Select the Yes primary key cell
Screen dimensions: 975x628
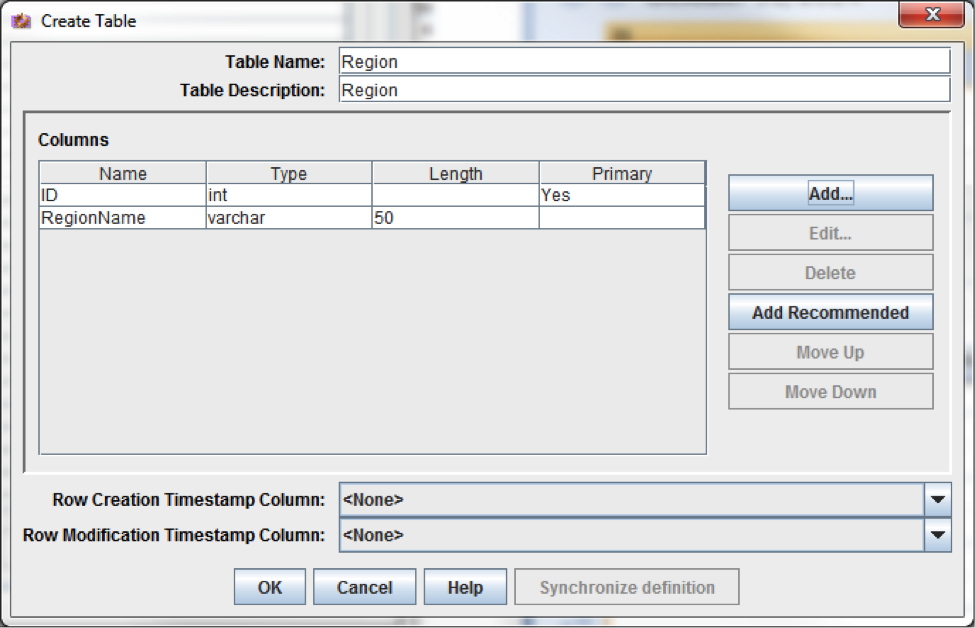coord(622,195)
